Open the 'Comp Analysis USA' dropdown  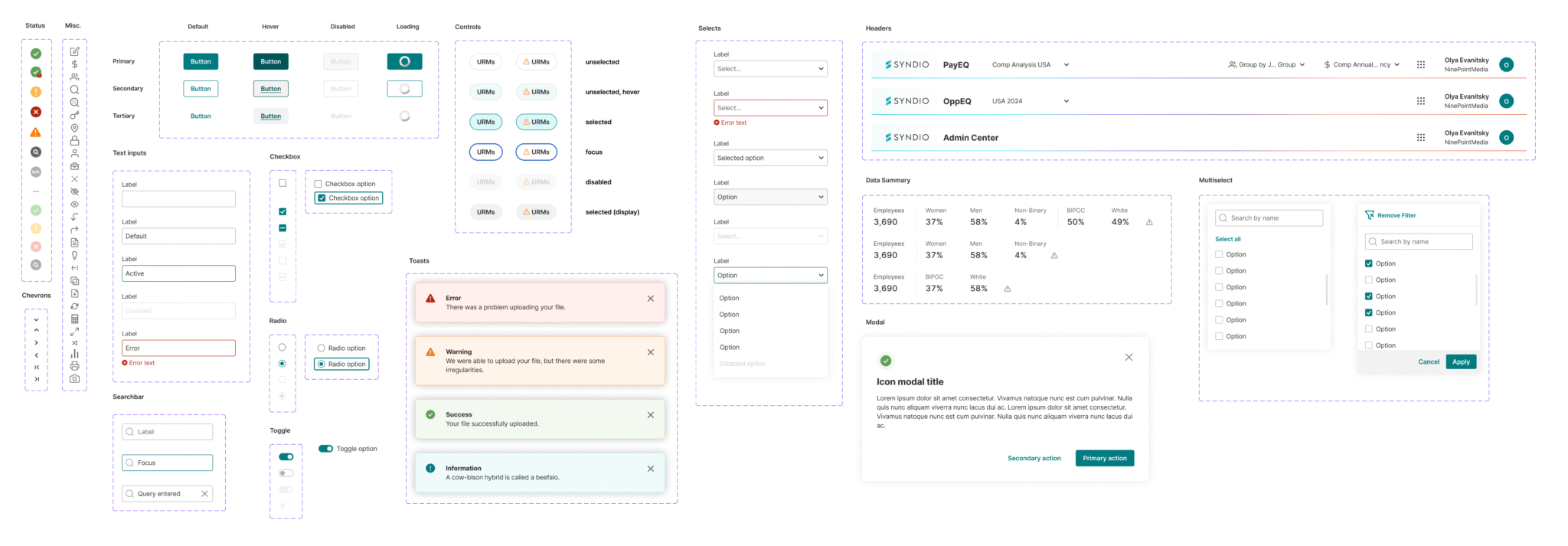click(1030, 65)
